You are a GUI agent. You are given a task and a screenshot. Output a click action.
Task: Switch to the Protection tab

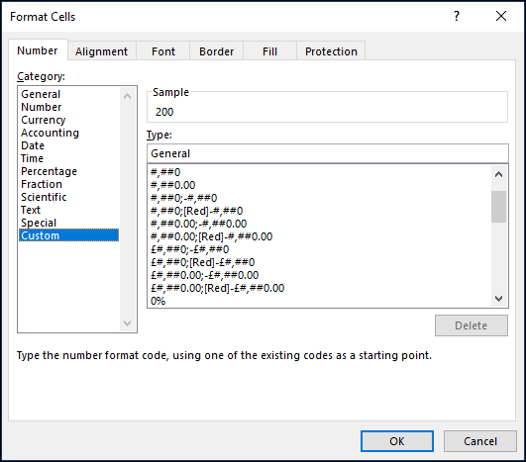pyautogui.click(x=331, y=51)
